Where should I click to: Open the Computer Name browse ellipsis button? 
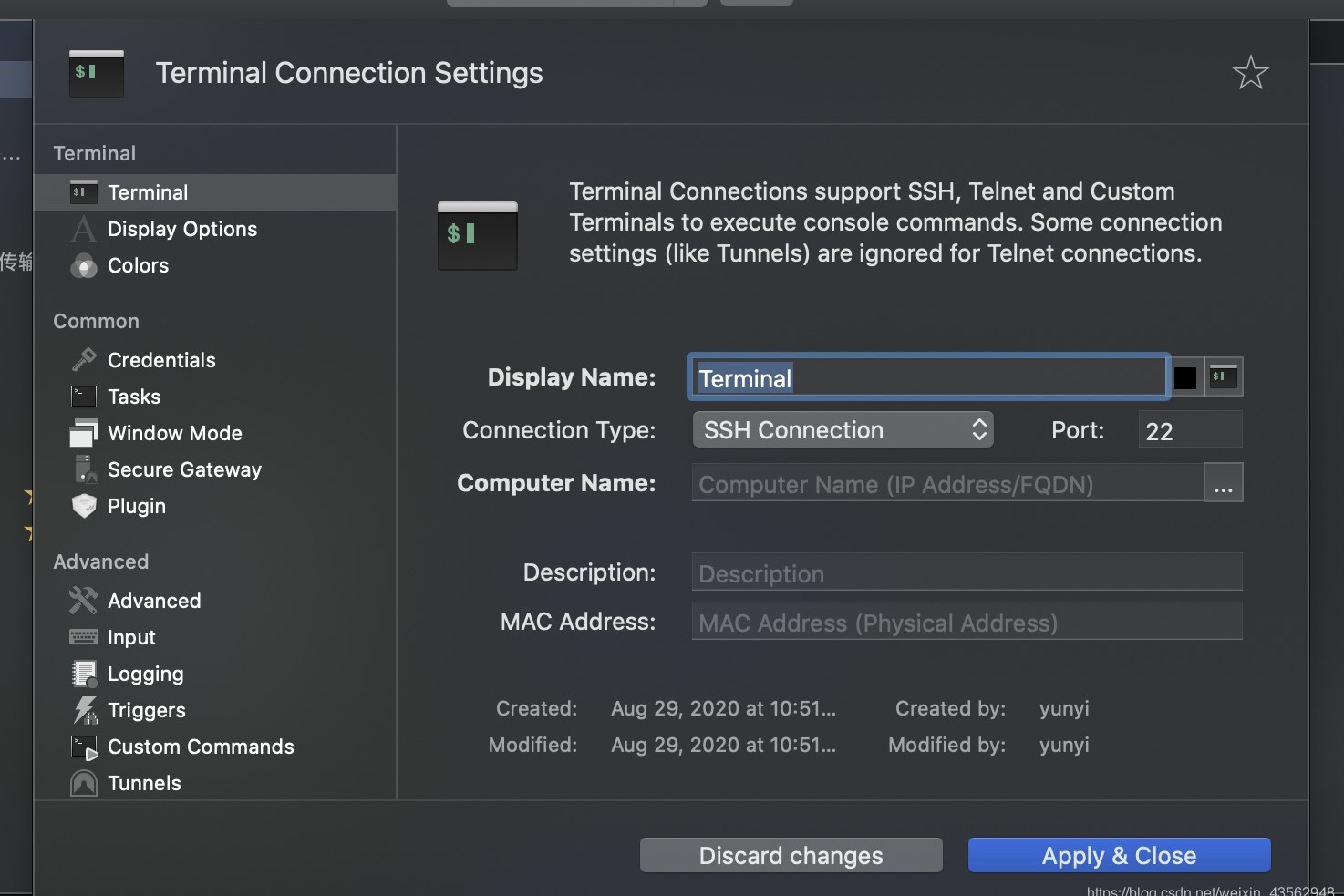click(1223, 484)
